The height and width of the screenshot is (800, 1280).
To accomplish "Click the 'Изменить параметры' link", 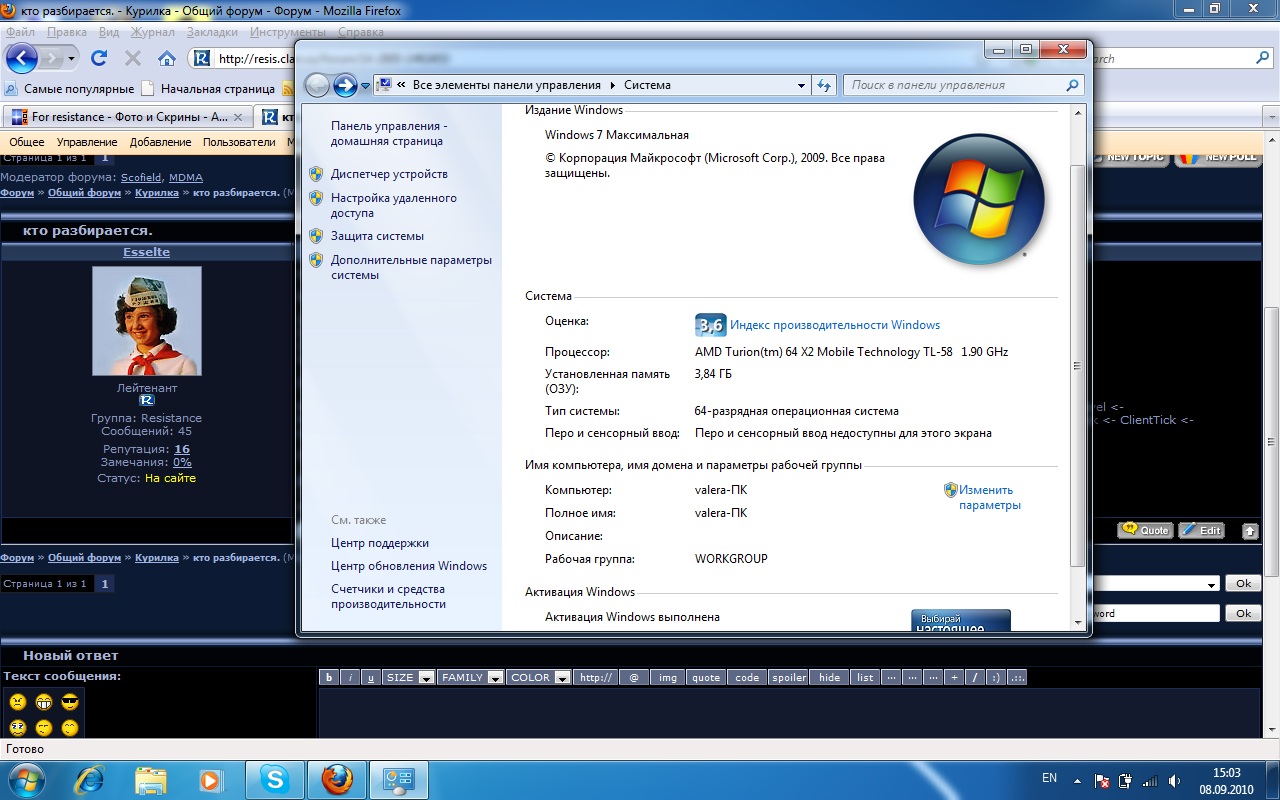I will tap(989, 497).
